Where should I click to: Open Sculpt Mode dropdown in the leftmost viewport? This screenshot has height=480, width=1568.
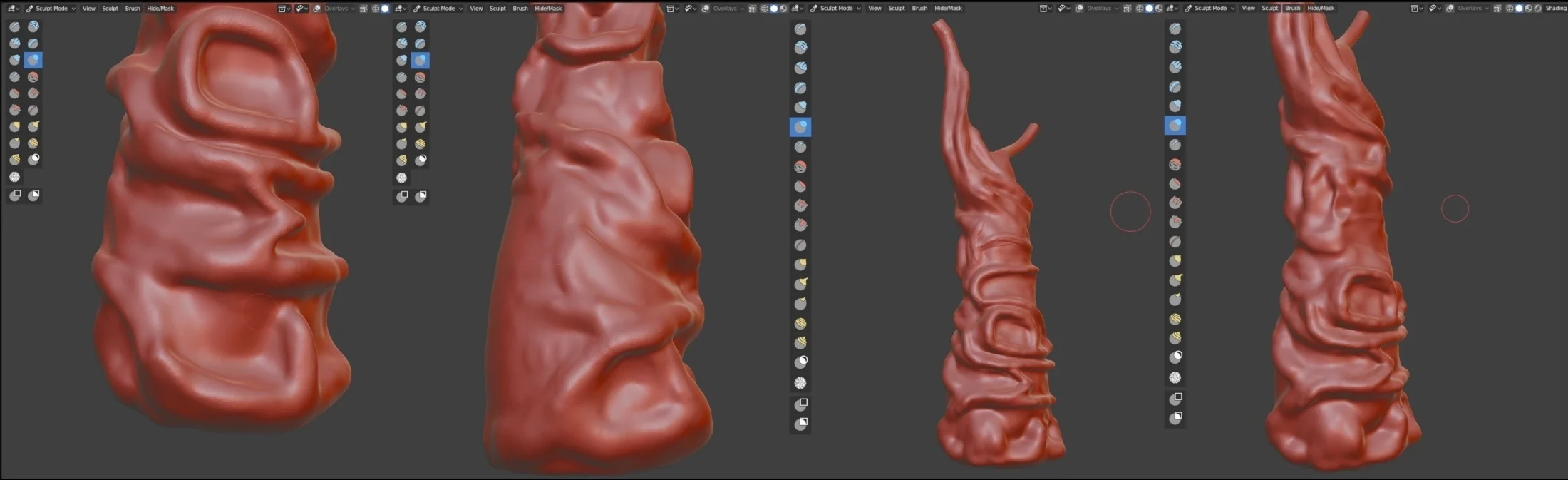coord(51,9)
